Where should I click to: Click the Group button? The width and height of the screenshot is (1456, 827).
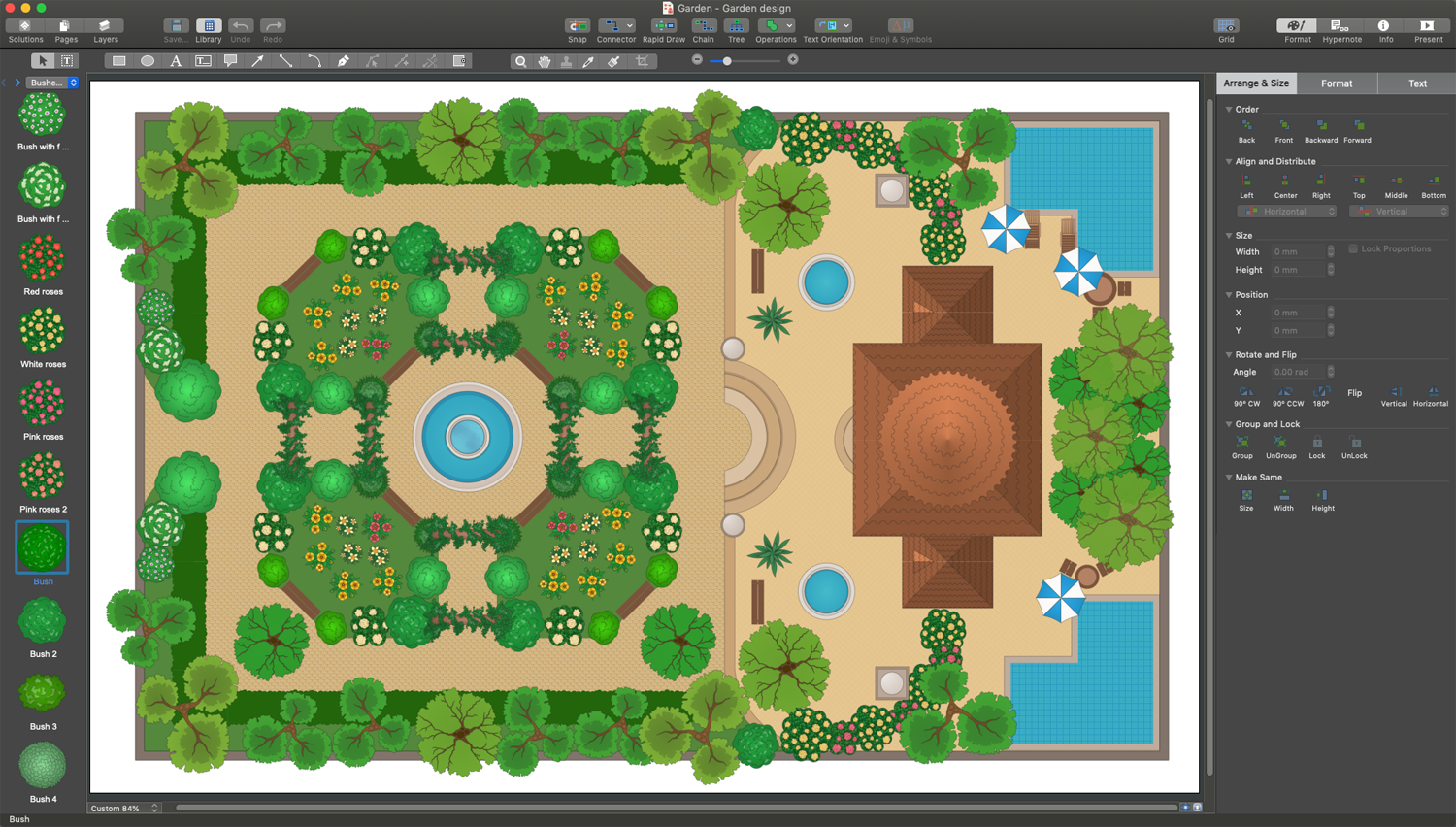point(1242,447)
